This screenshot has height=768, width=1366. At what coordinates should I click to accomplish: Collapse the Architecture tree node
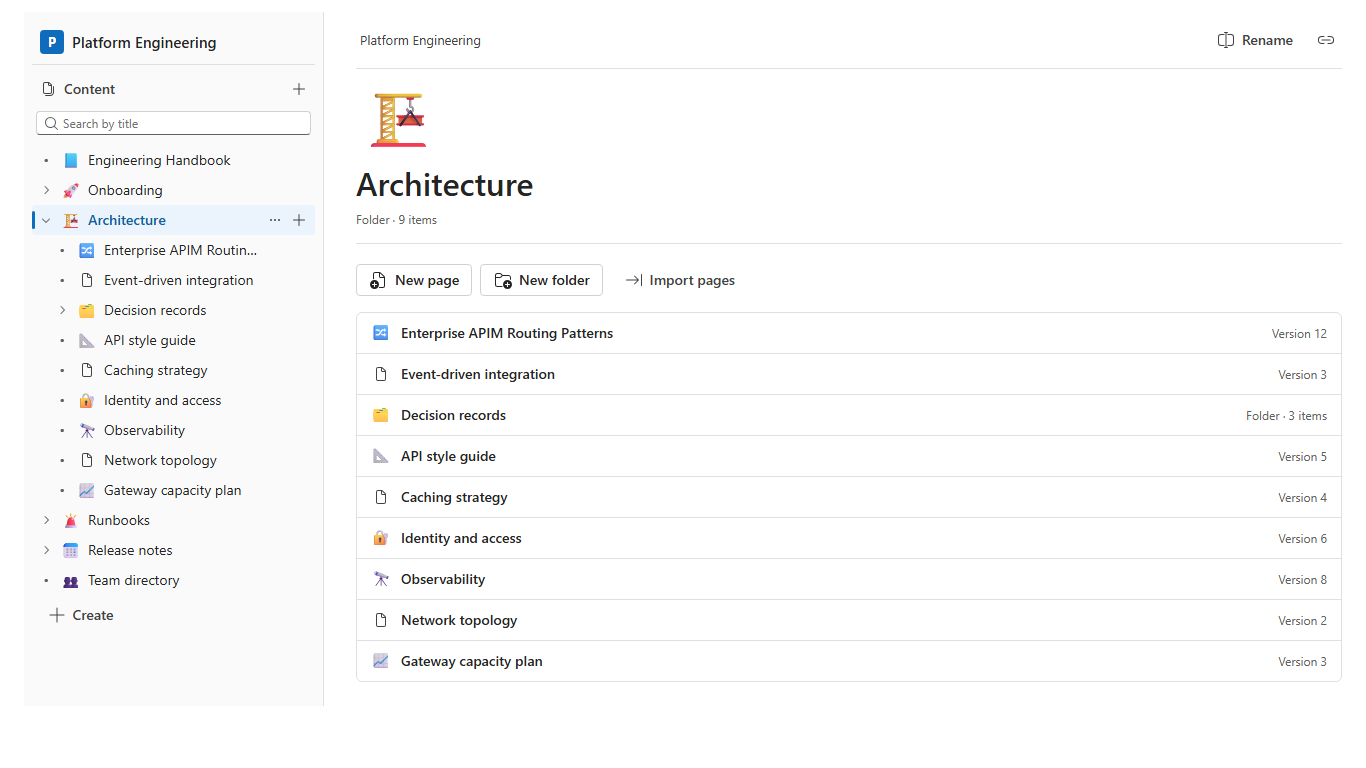point(46,220)
